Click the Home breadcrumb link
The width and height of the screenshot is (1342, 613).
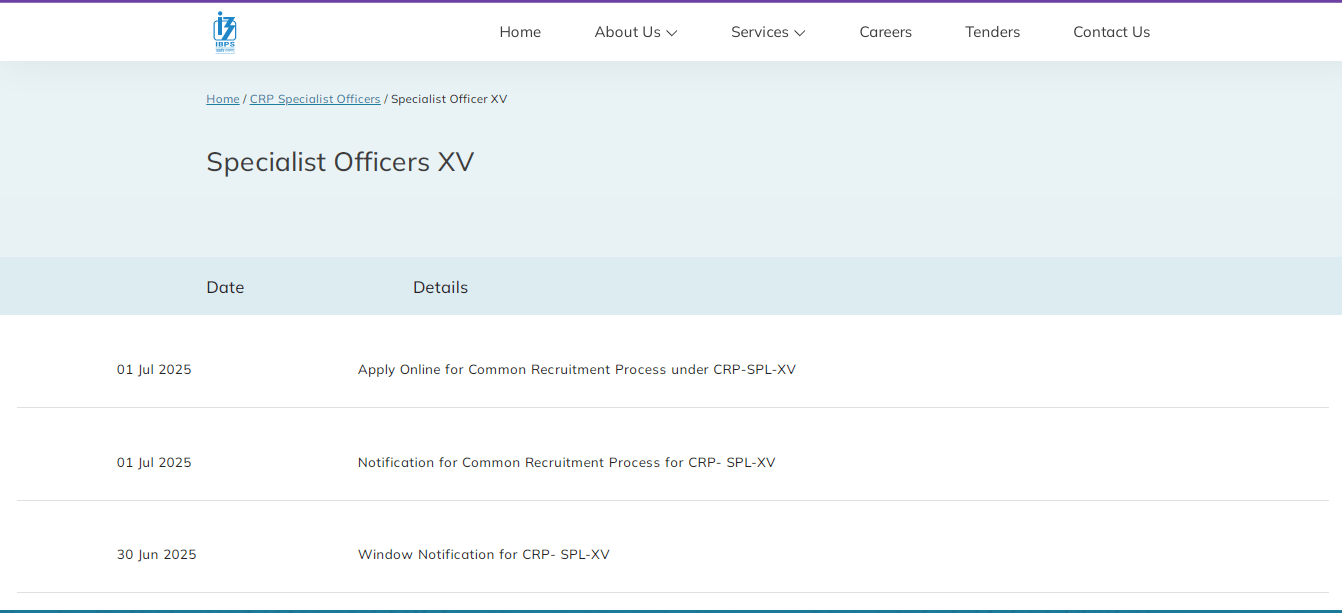pyautogui.click(x=223, y=99)
